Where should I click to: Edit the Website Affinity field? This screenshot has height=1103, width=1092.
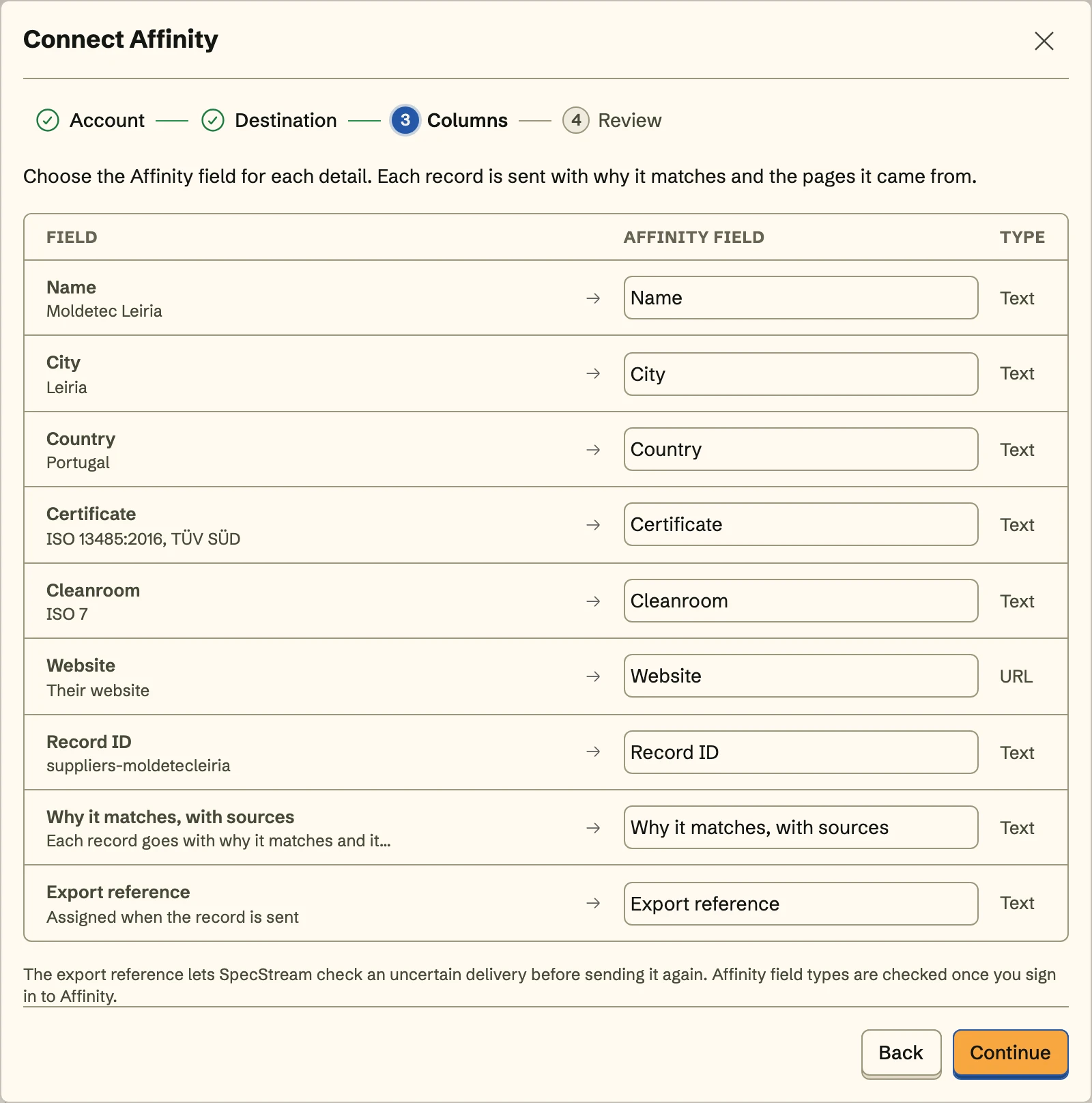coord(801,676)
